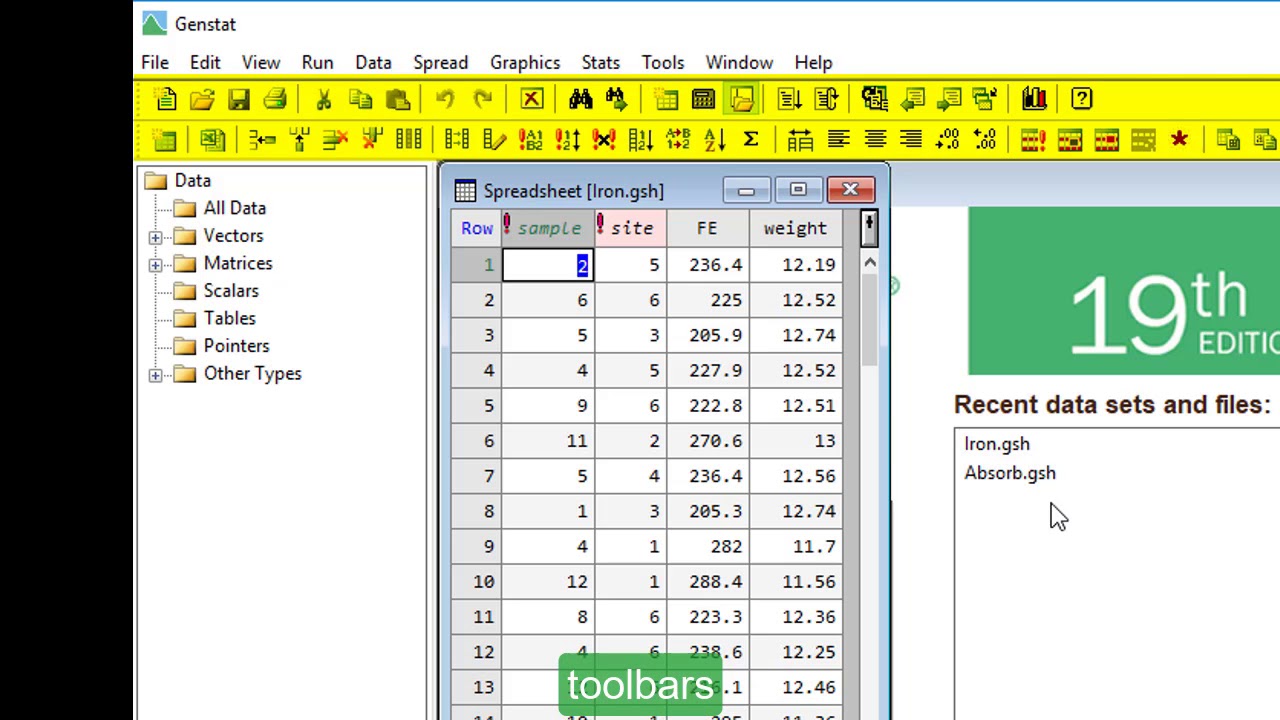The image size is (1280, 720).
Task: Click the red X delete icon
Action: 531,99
